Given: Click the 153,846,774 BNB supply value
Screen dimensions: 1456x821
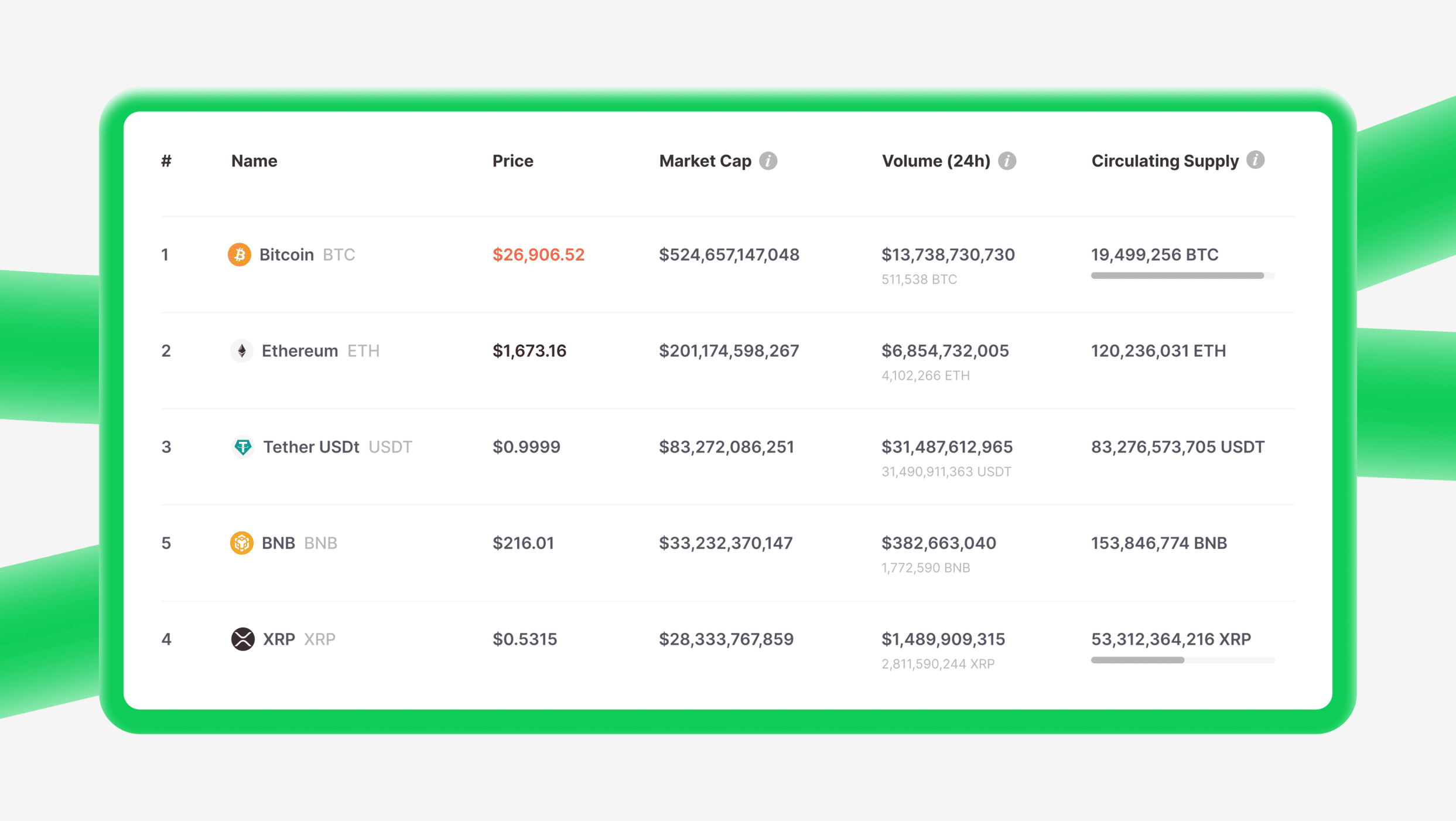Looking at the screenshot, I should (x=1159, y=543).
